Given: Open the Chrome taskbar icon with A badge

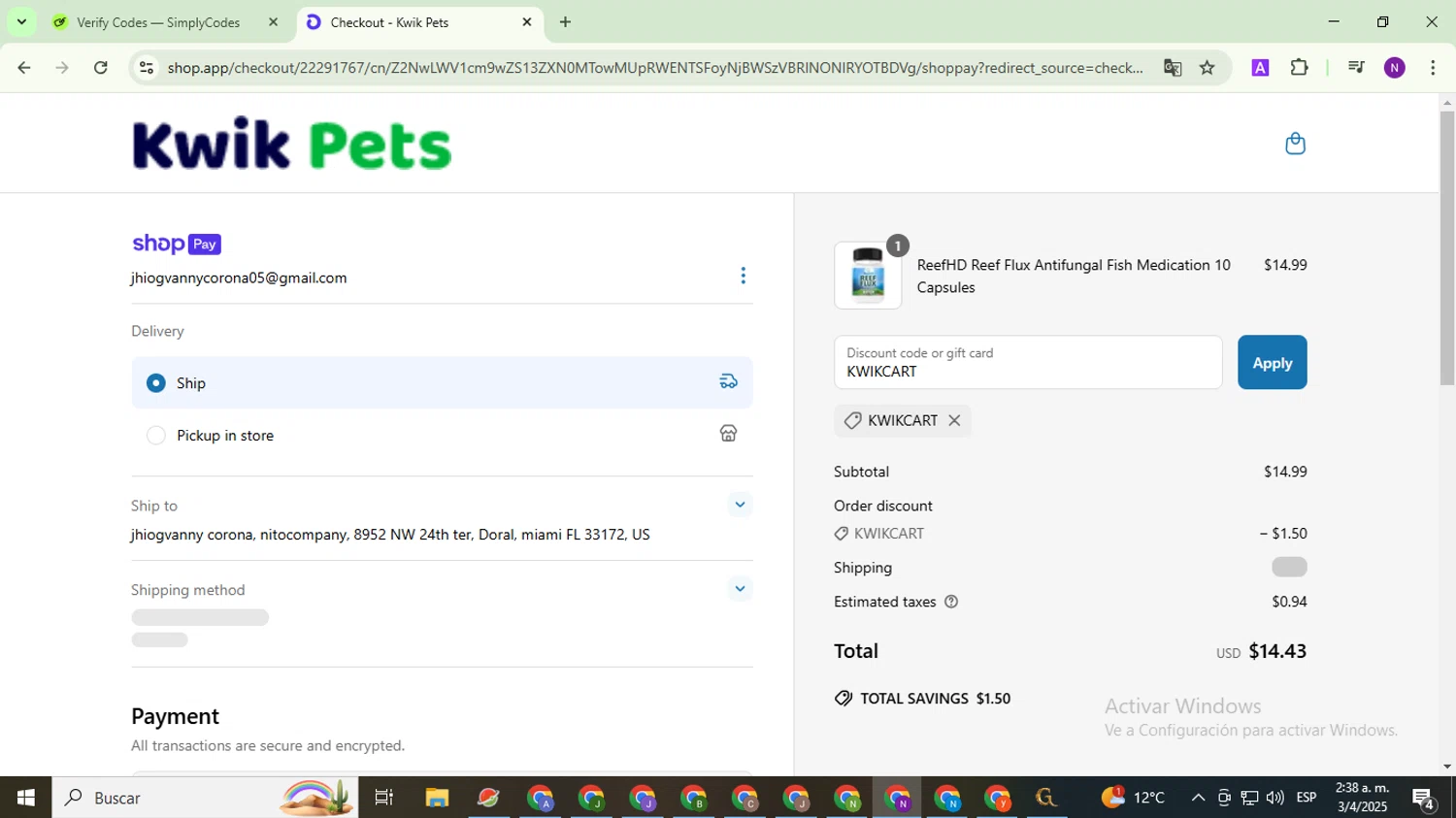Looking at the screenshot, I should (540, 798).
